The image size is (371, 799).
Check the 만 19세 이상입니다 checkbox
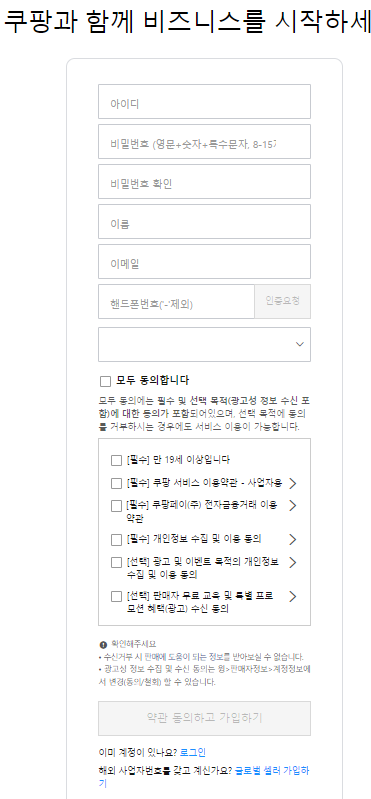(117, 461)
